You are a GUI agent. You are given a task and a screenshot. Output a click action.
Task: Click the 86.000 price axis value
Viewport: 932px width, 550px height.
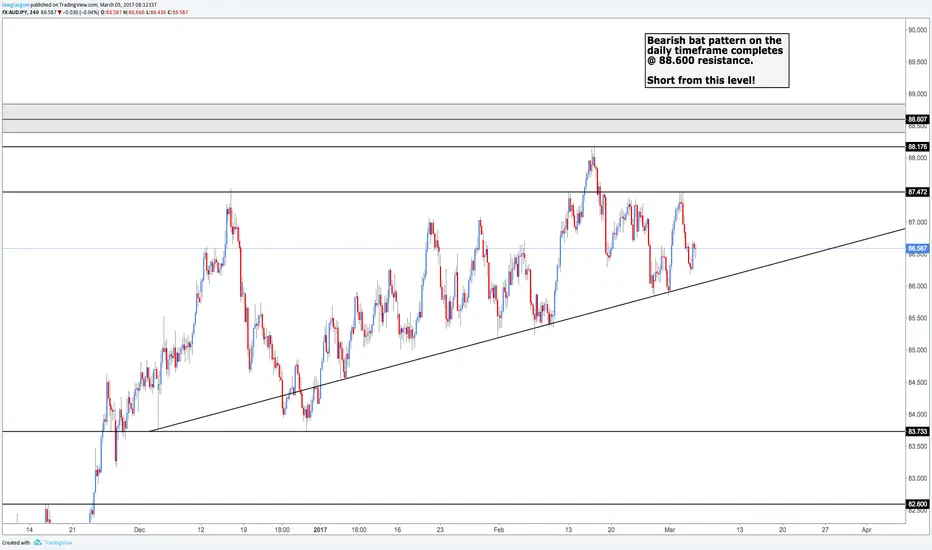click(x=918, y=286)
